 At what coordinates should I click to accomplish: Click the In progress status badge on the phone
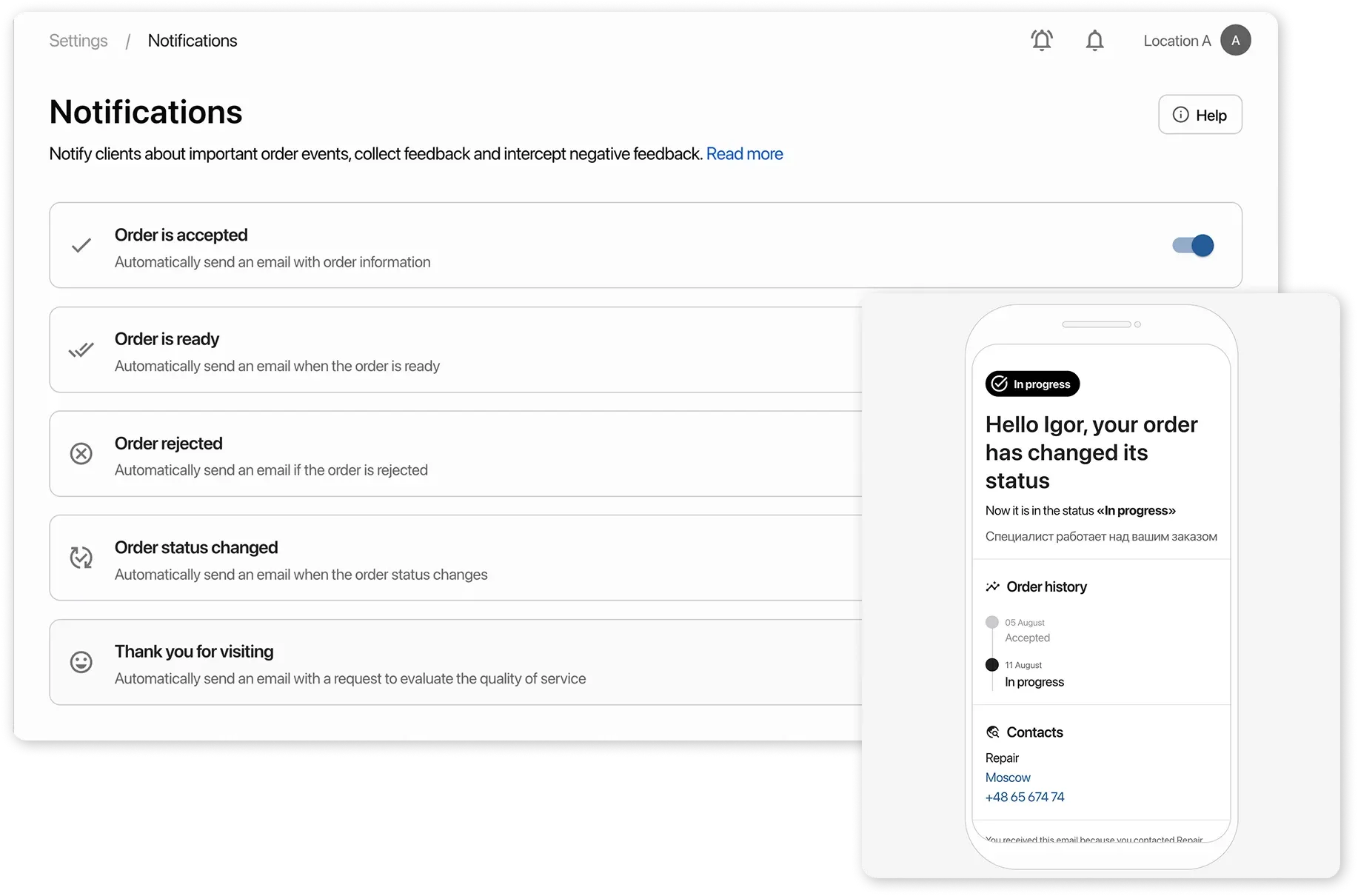[1031, 384]
